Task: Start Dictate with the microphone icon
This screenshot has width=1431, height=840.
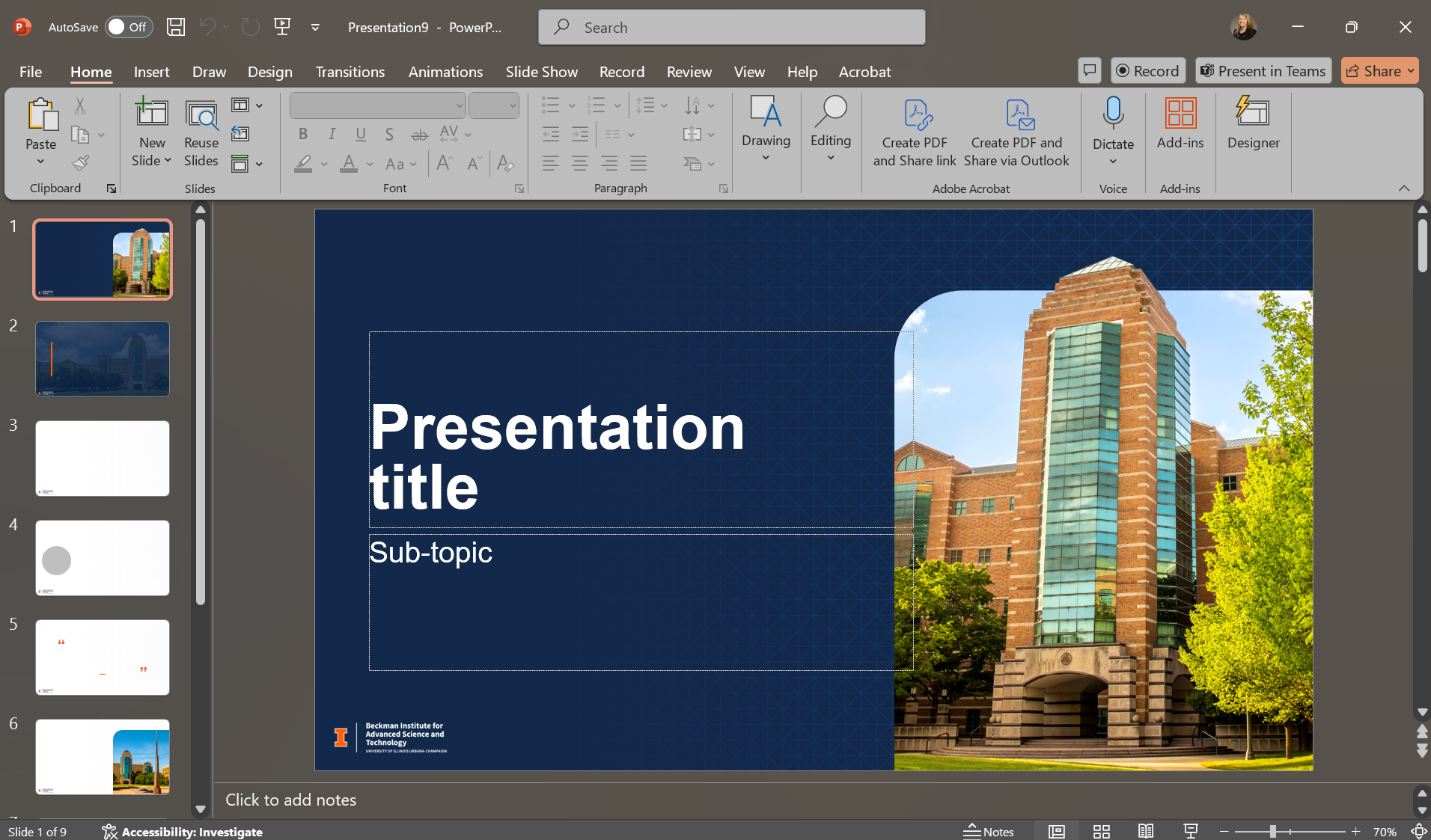Action: click(x=1113, y=114)
